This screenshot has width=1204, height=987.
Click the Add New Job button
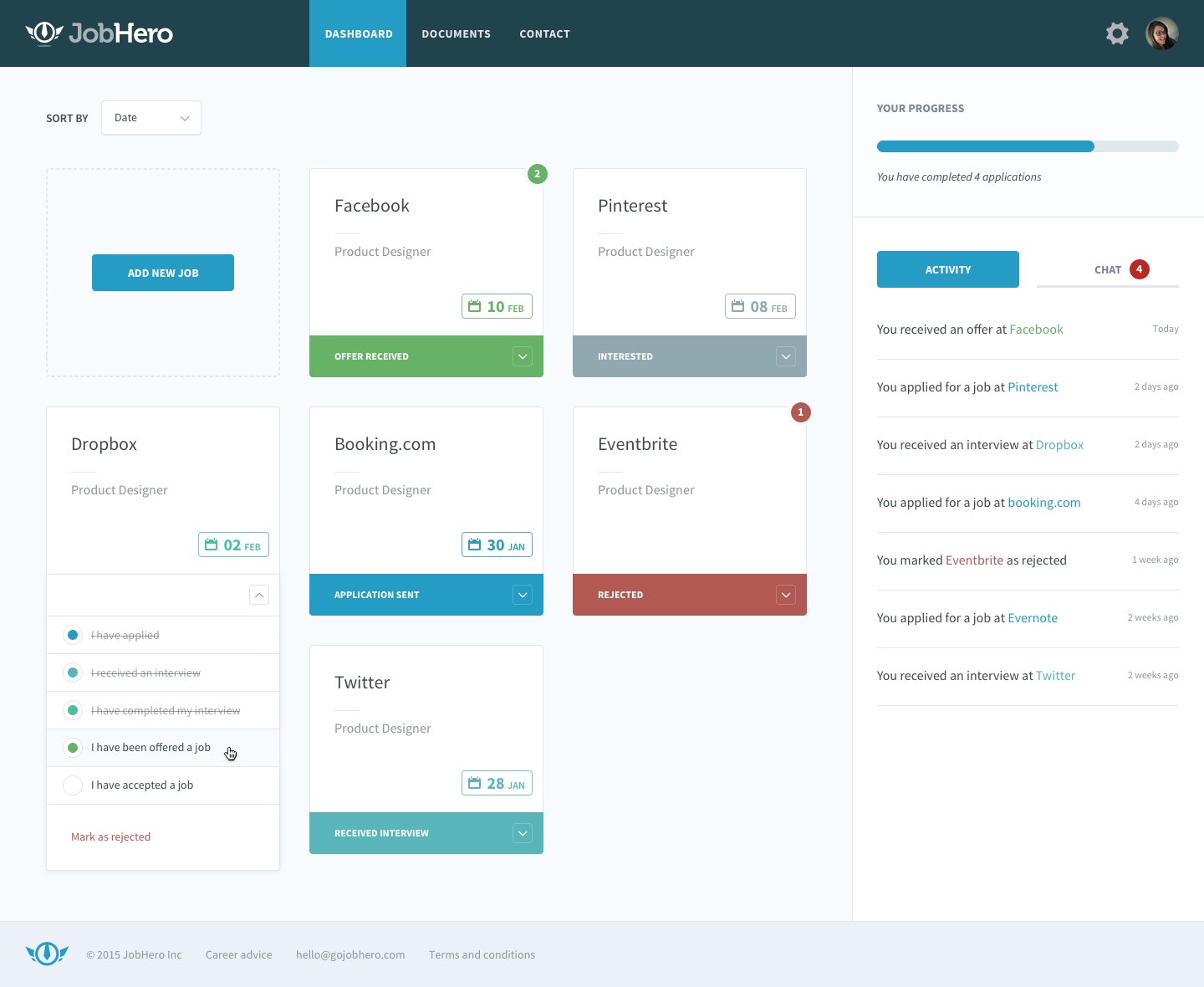coord(162,272)
